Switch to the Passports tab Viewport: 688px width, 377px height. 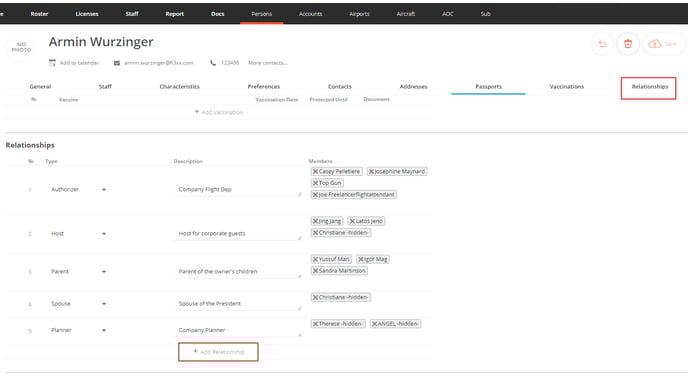pos(488,86)
